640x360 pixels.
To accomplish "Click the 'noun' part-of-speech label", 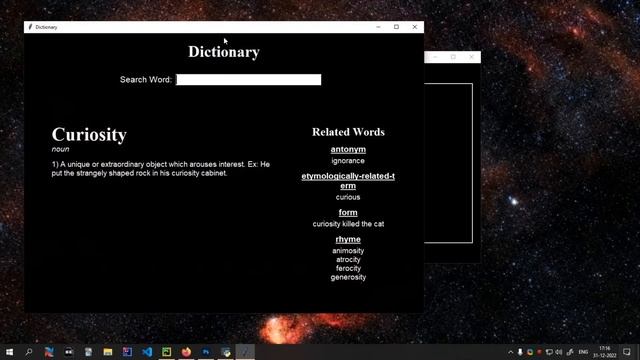I will tap(60, 149).
